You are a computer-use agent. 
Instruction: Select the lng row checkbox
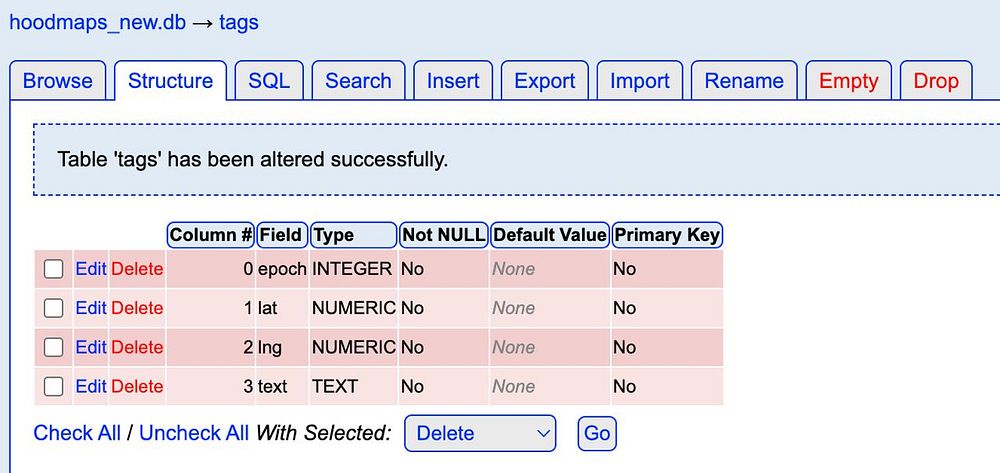pos(54,347)
